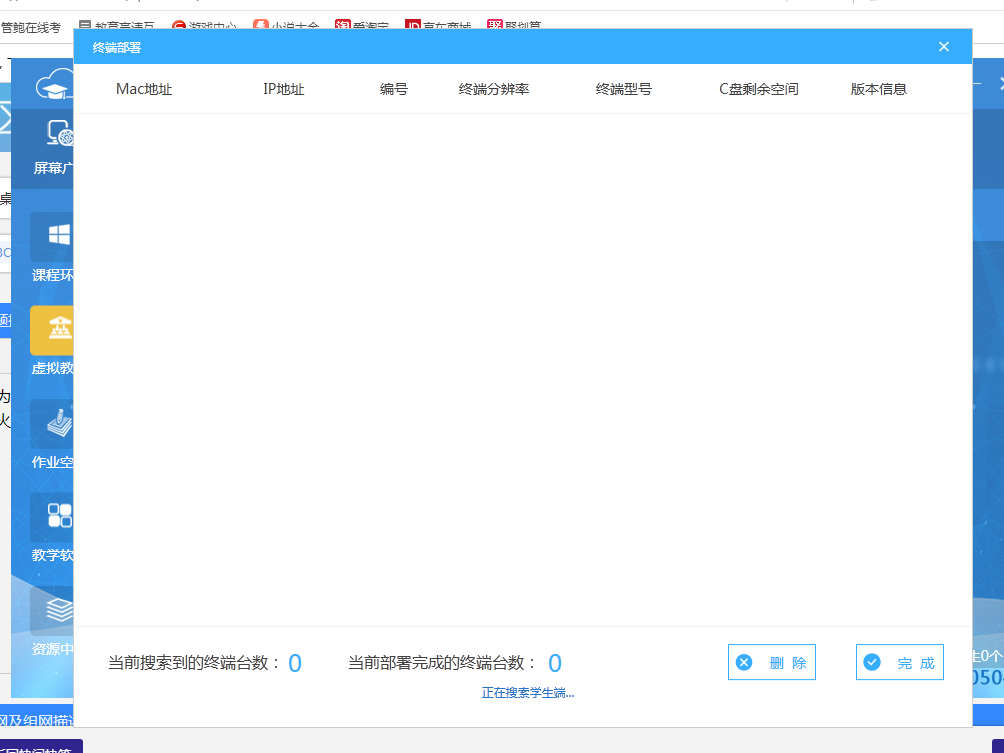Click the cloud graduation cap logo
The width and height of the screenshot is (1004, 753).
click(x=54, y=85)
